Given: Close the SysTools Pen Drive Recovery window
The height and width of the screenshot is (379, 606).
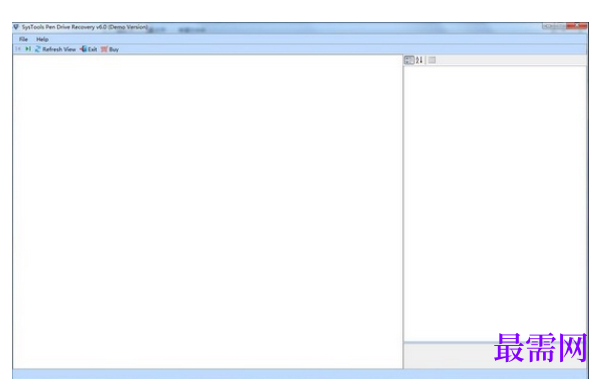Looking at the screenshot, I should tap(577, 26).
